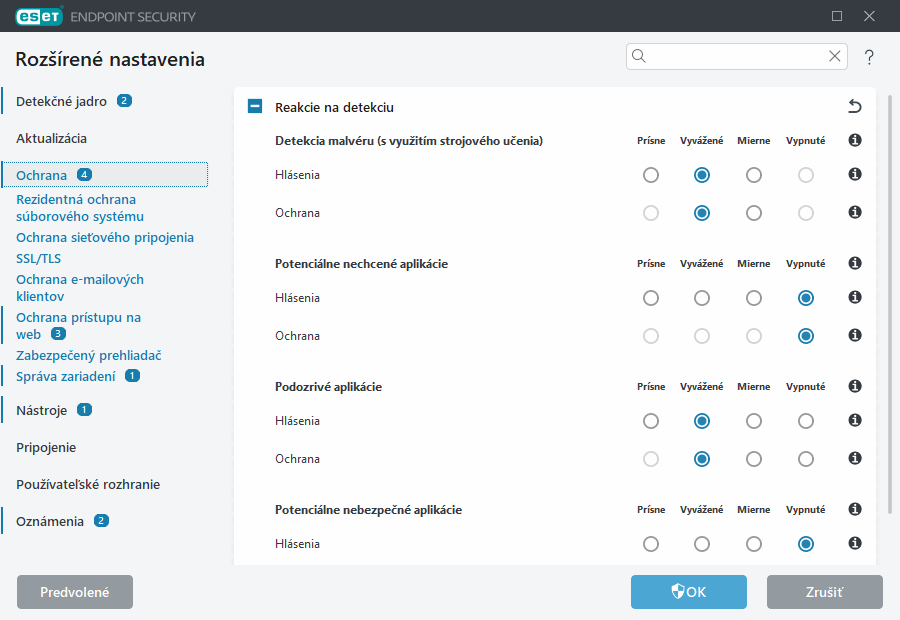Go to Ochrana e-mailových klientov
The height and width of the screenshot is (620, 900).
pyautogui.click(x=80, y=288)
